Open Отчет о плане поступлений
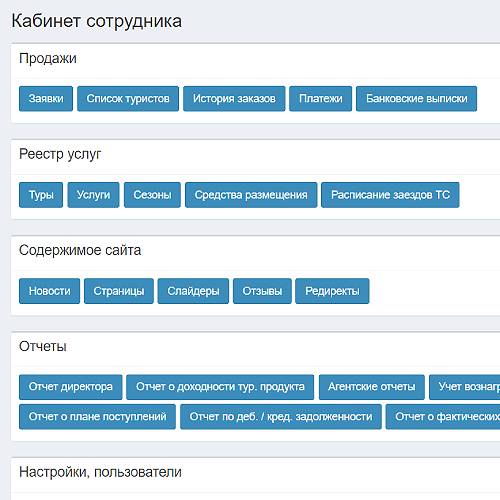This screenshot has height=500, width=500. [97, 417]
